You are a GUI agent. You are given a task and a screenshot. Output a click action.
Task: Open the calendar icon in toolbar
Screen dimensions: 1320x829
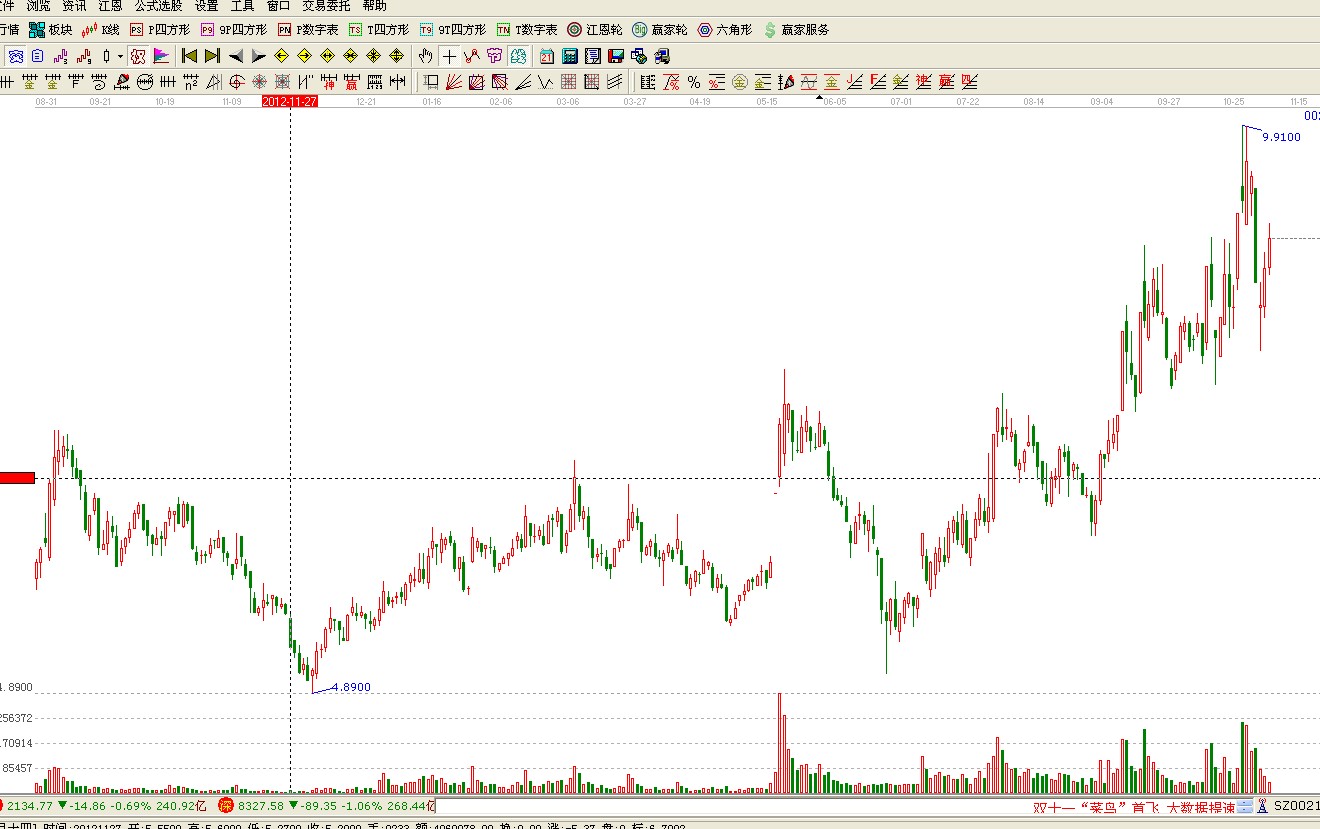547,56
